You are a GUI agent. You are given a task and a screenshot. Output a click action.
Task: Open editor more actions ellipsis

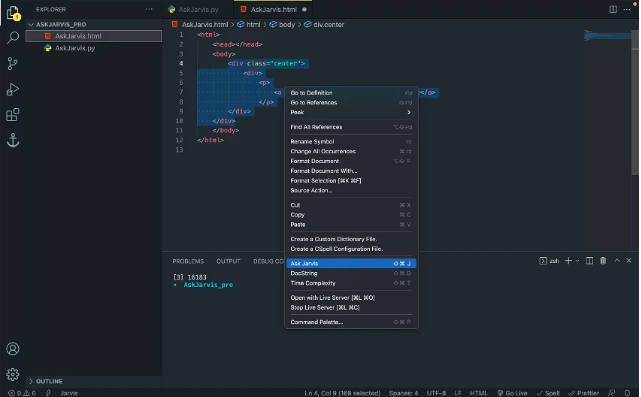(x=627, y=9)
